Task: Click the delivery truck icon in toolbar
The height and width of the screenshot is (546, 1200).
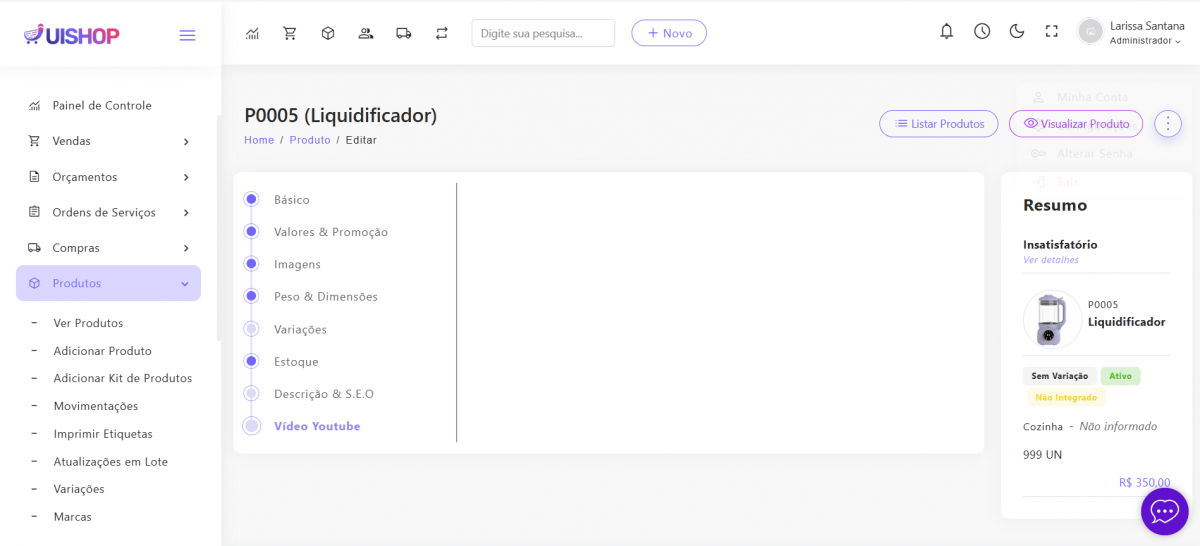Action: pyautogui.click(x=404, y=33)
